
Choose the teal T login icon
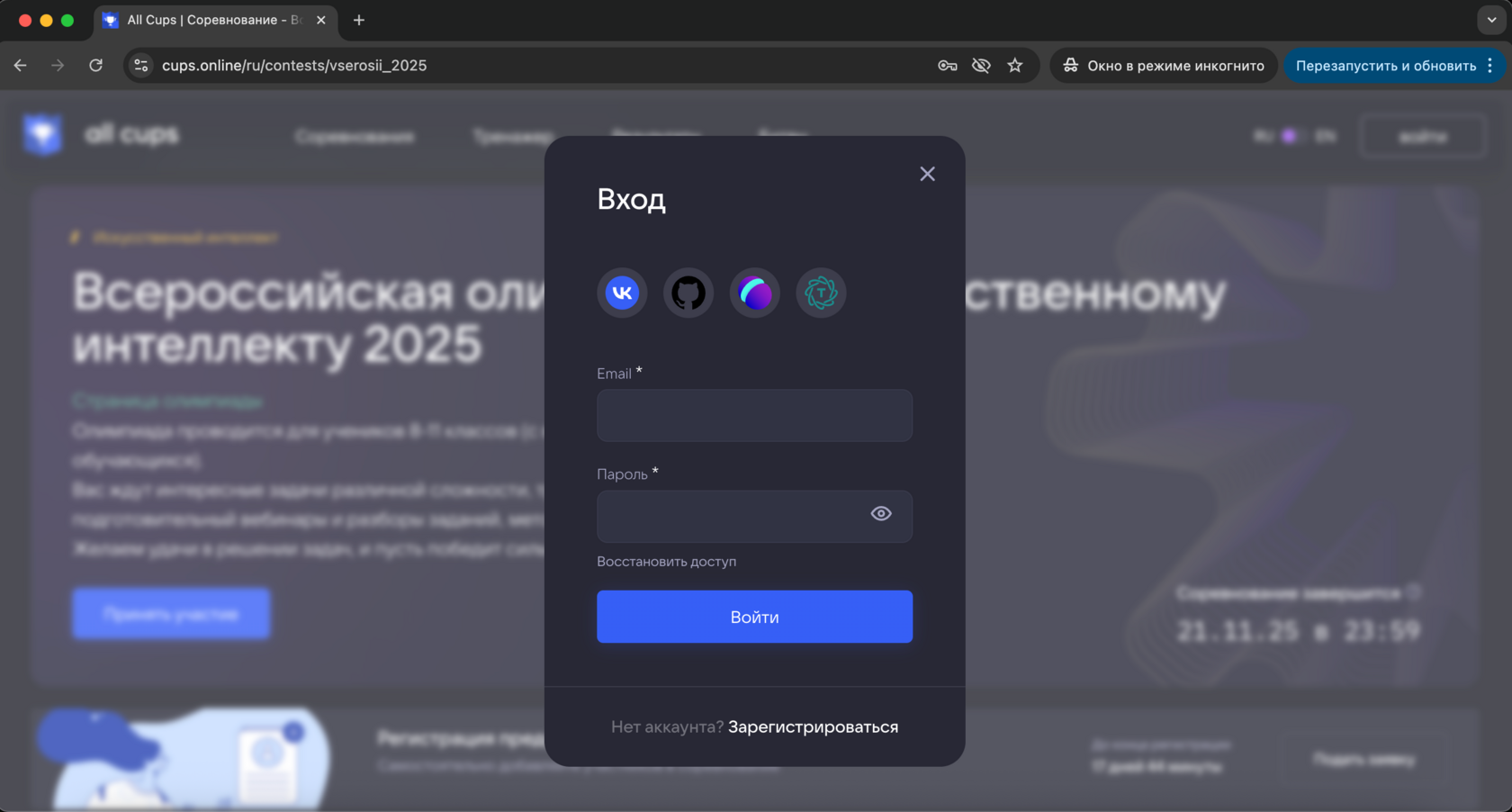coord(821,293)
